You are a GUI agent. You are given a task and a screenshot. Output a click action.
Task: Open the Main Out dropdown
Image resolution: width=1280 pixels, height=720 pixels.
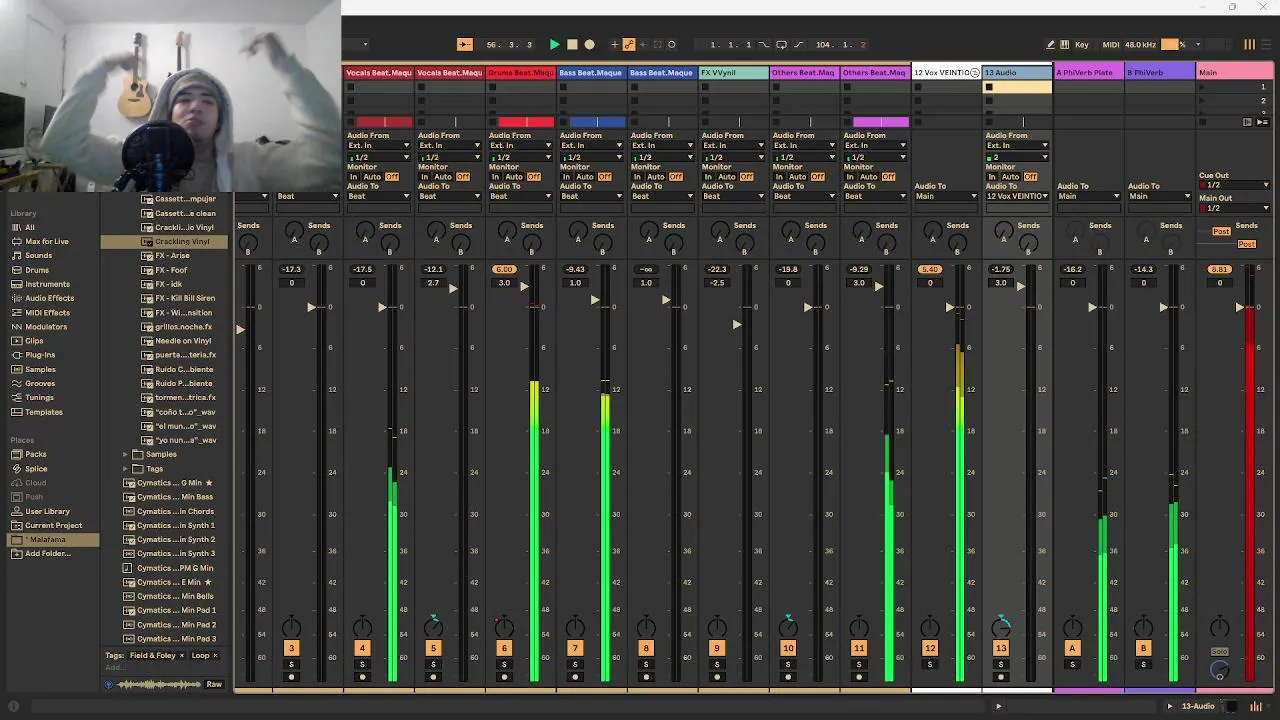coord(1234,208)
